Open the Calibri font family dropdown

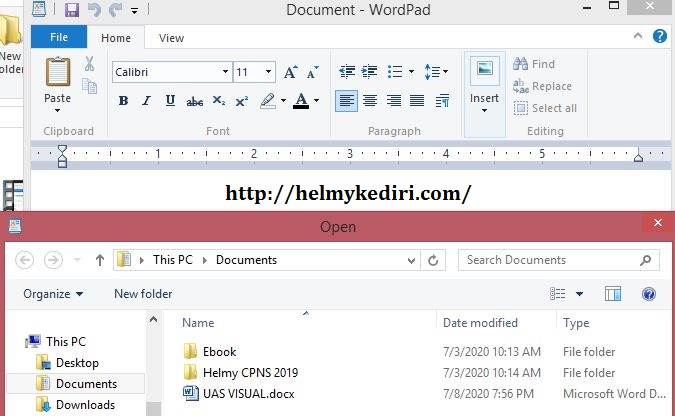tap(225, 71)
